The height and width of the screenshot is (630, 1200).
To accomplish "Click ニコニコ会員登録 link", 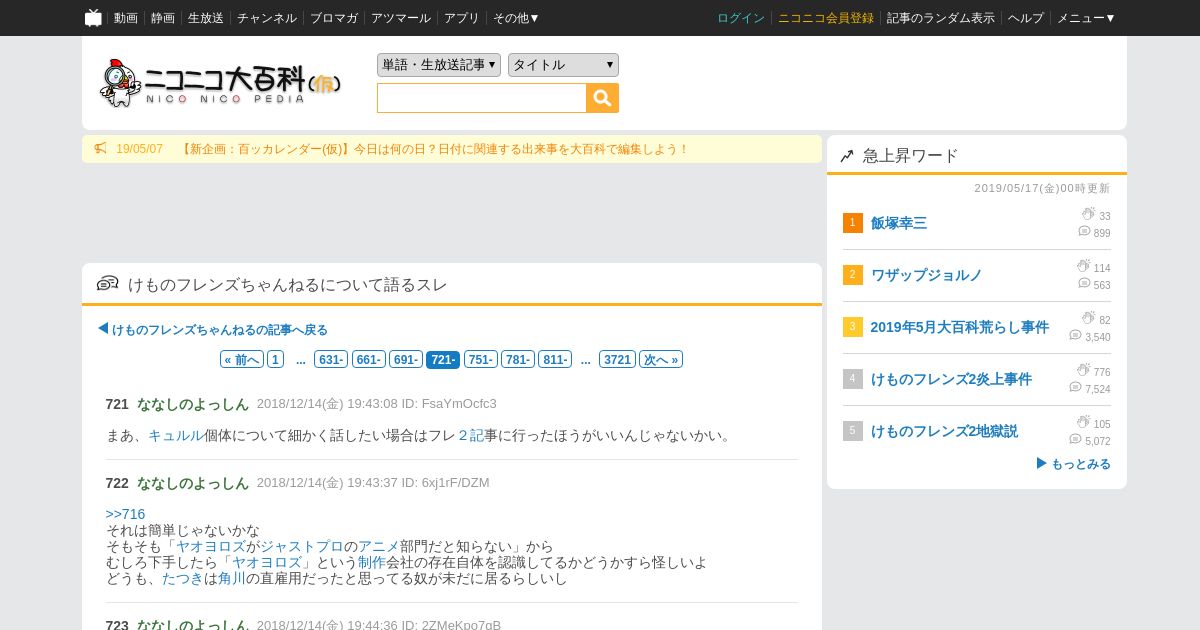I will 826,18.
